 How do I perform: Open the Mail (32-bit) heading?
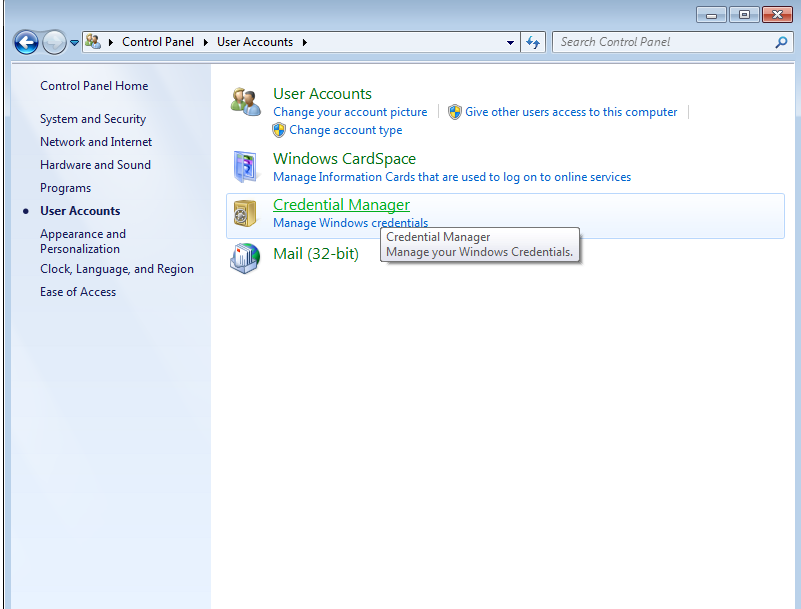coord(316,254)
